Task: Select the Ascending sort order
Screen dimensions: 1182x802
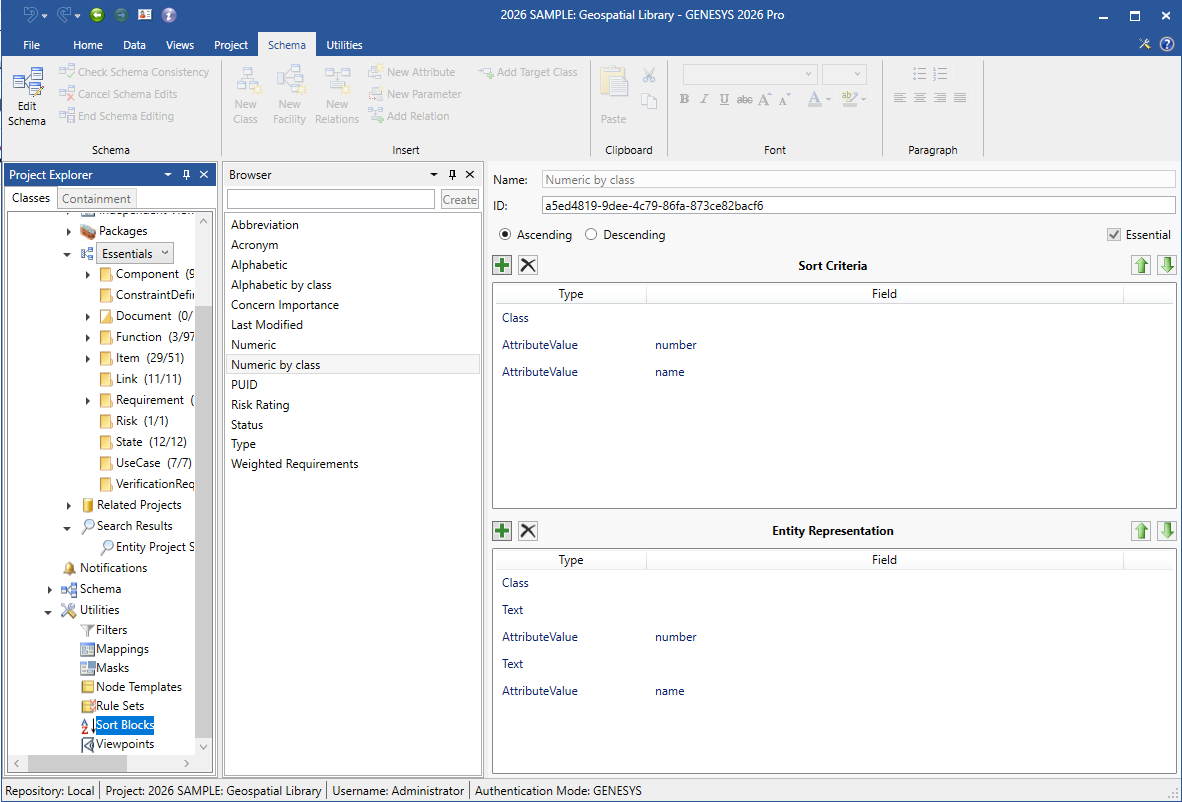Action: pos(505,235)
